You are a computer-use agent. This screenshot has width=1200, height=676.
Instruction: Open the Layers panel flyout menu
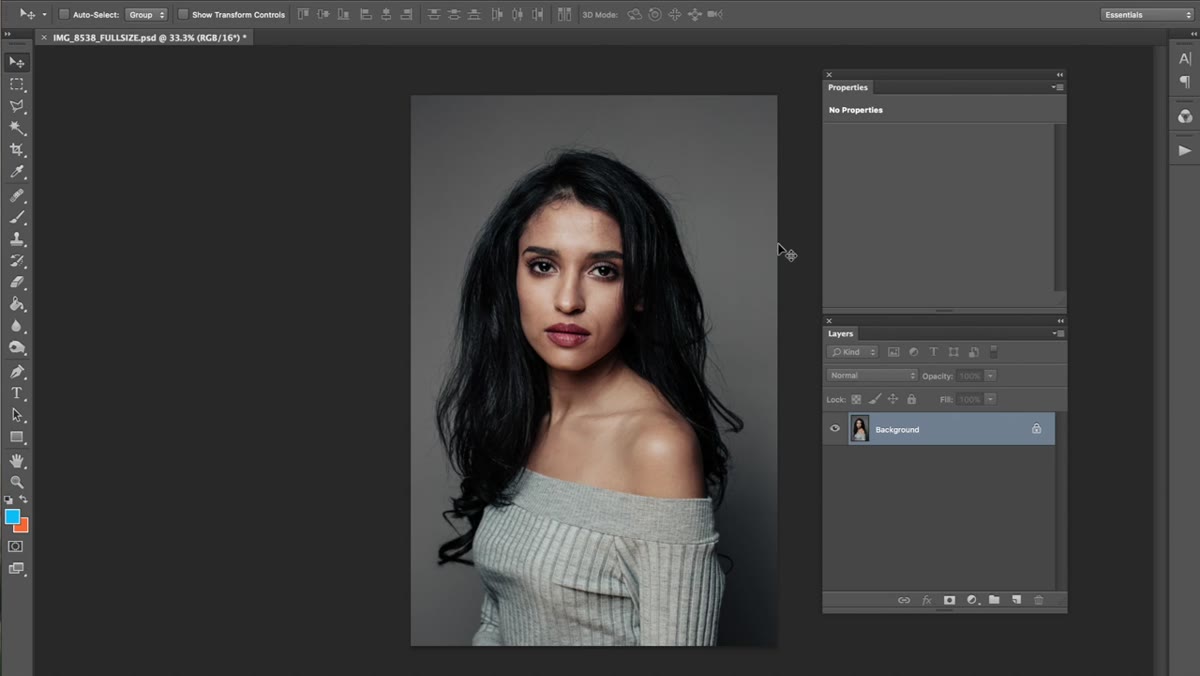point(1059,333)
